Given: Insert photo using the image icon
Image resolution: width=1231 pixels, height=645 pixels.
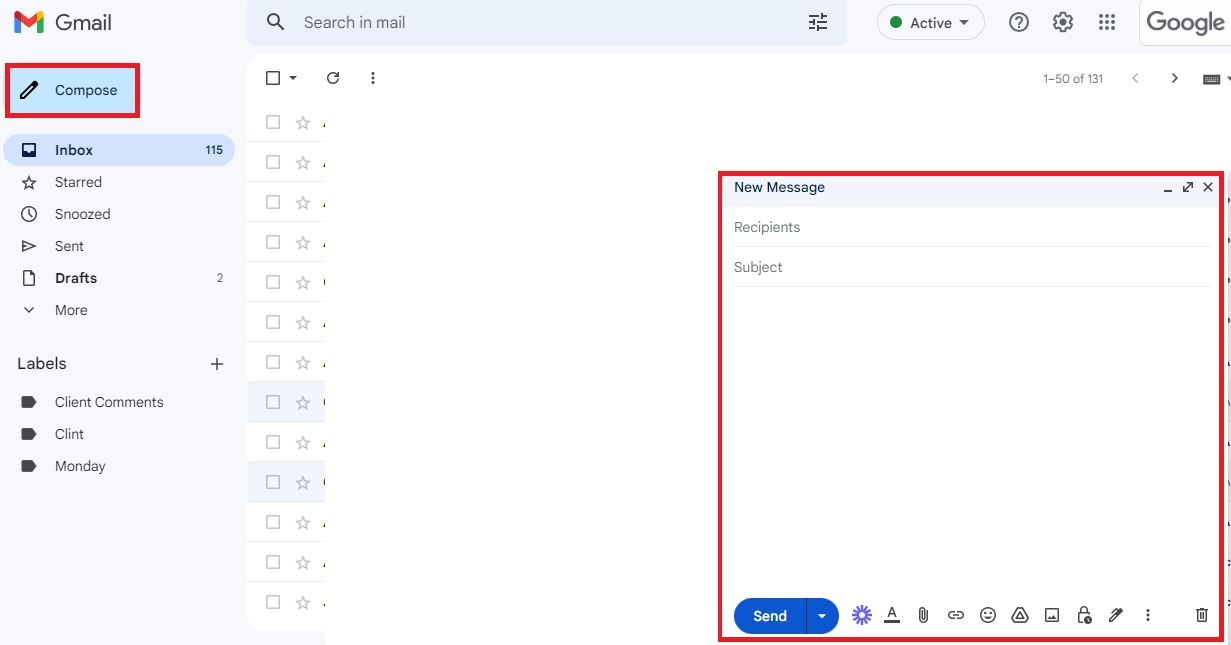Looking at the screenshot, I should click(x=1052, y=615).
